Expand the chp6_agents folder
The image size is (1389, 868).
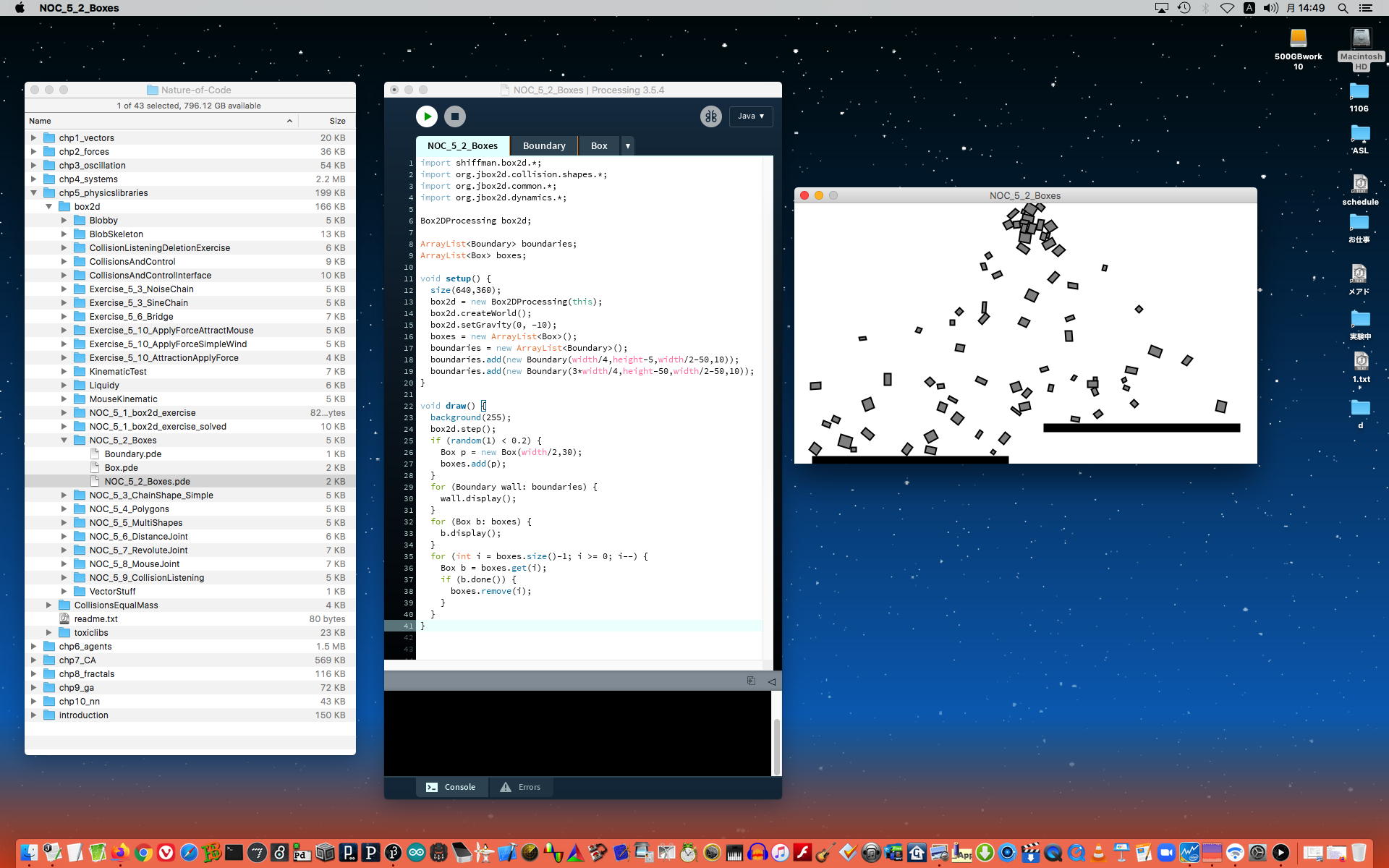[x=33, y=647]
